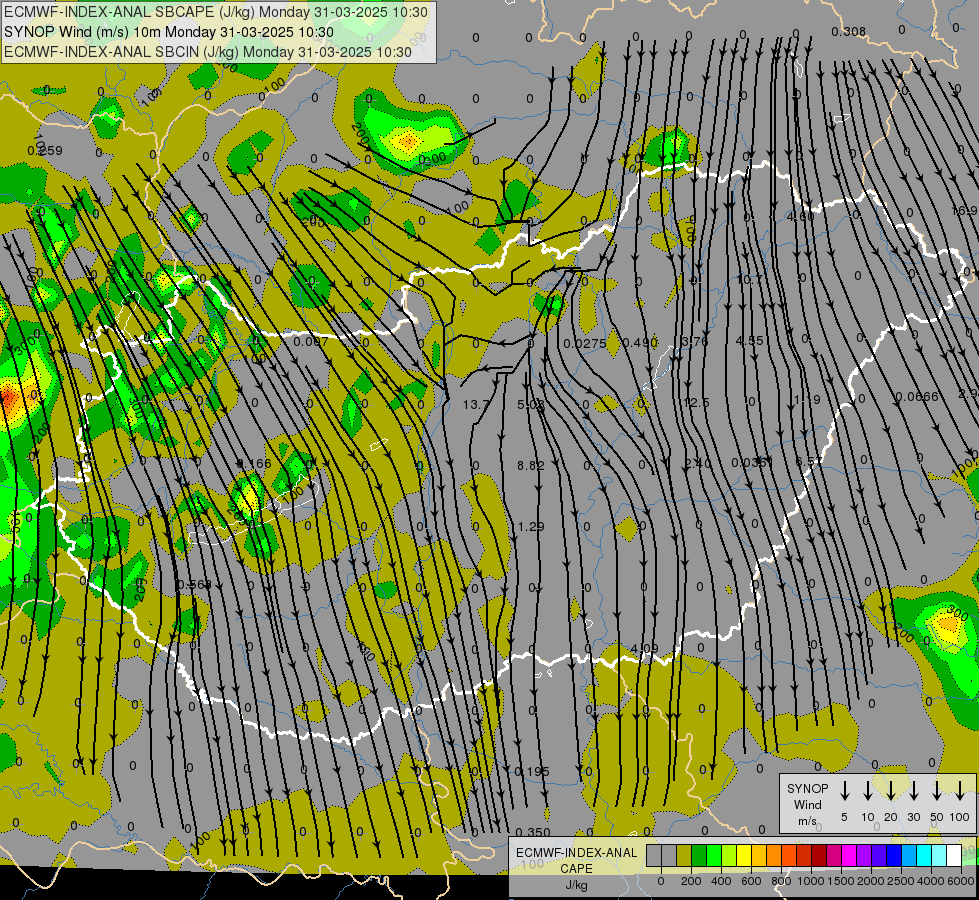Click the SBCIN layer title line in the header
The image size is (979, 900).
[208, 52]
